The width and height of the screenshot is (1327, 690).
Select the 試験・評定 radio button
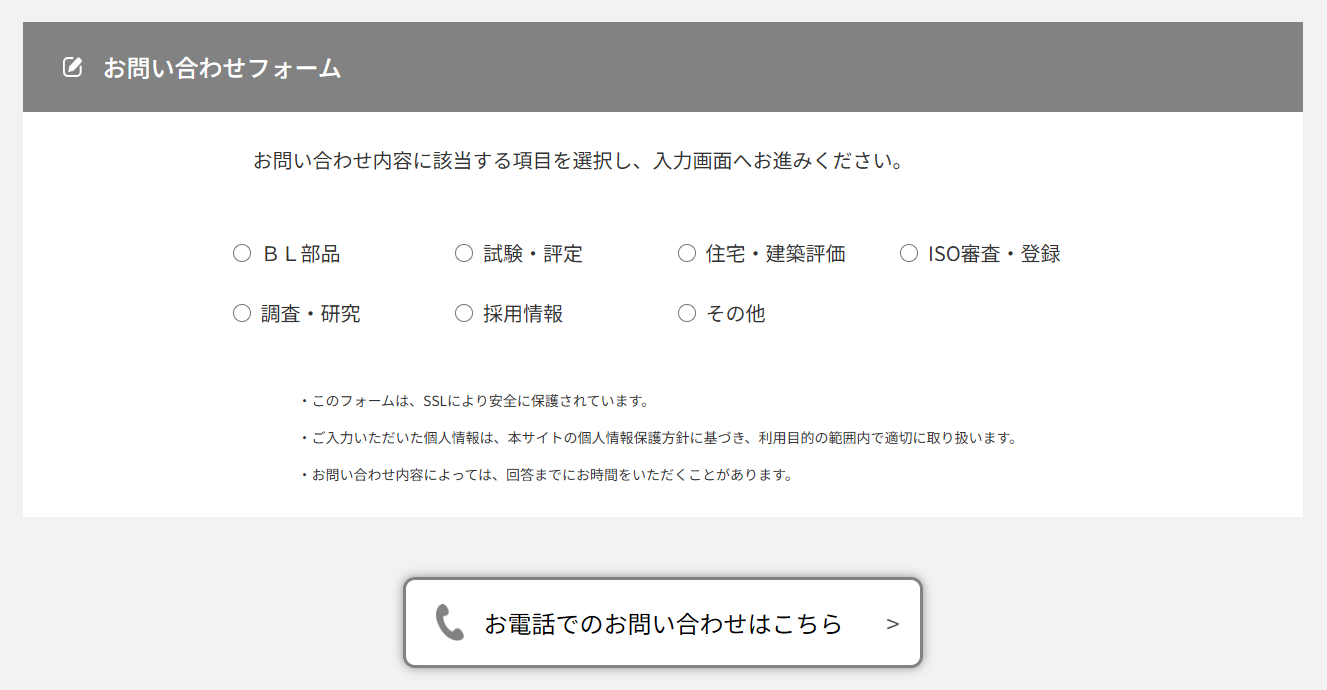pos(464,254)
